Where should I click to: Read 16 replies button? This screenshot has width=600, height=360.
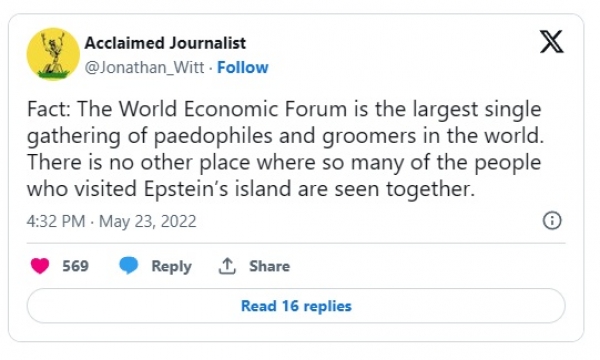[x=296, y=306]
